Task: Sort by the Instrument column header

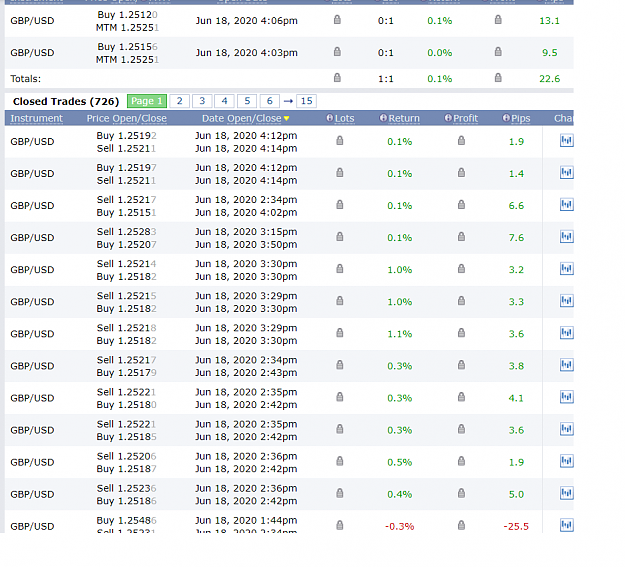Action: pos(36,118)
